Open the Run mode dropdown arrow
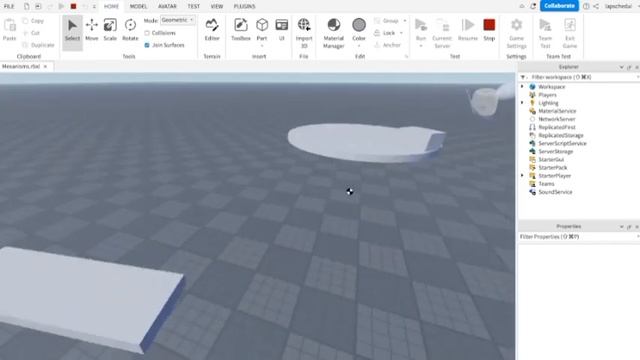 (x=421, y=45)
